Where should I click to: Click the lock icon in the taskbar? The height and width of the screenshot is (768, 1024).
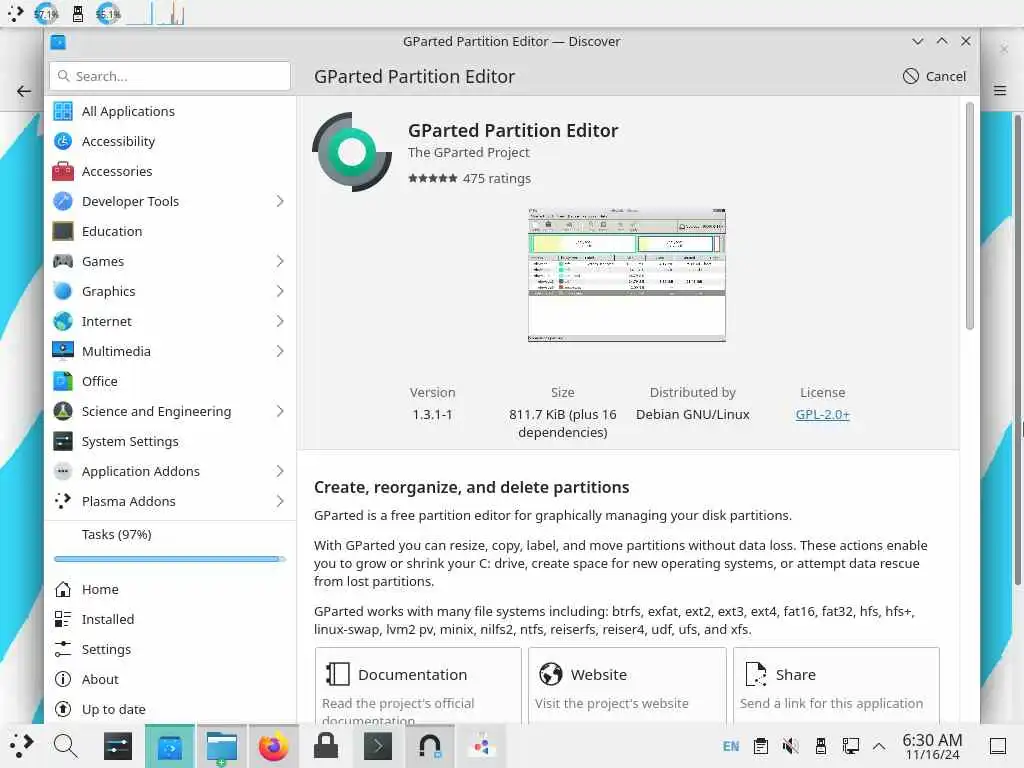pos(325,746)
